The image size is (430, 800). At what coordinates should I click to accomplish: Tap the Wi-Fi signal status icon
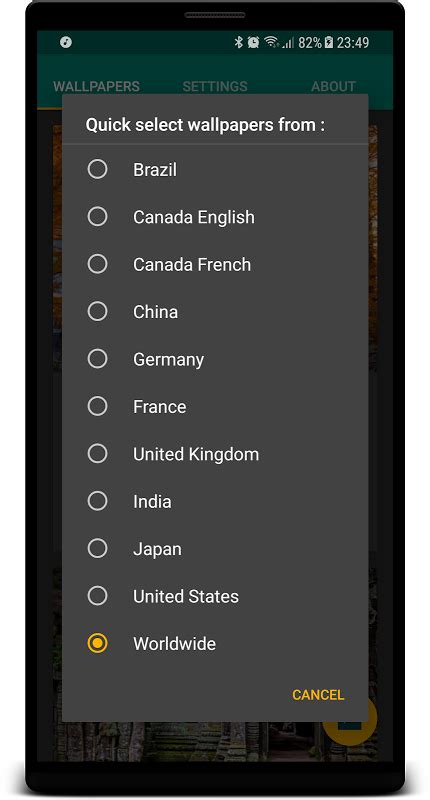point(271,42)
